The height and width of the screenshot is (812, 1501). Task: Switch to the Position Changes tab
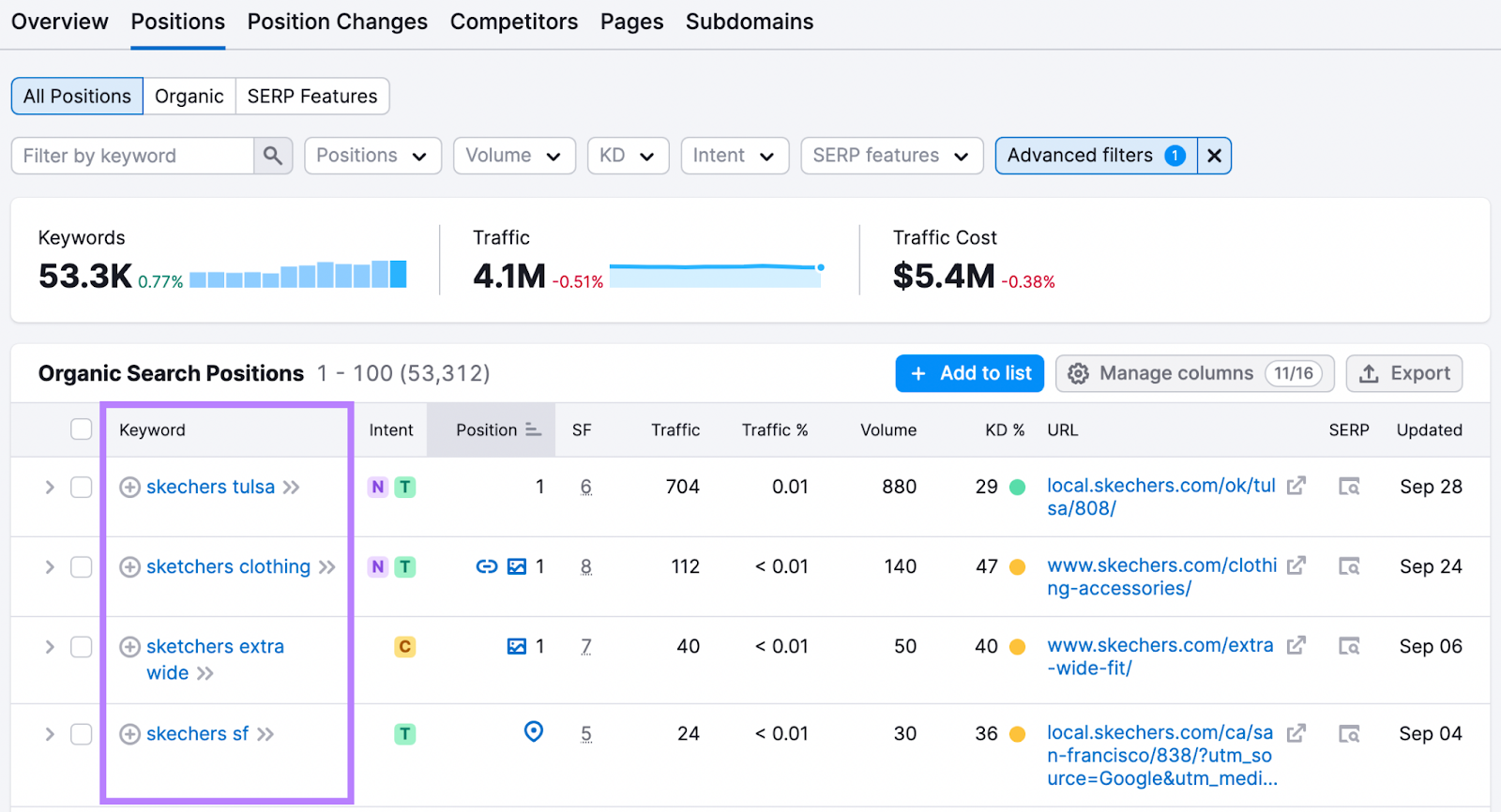[337, 22]
